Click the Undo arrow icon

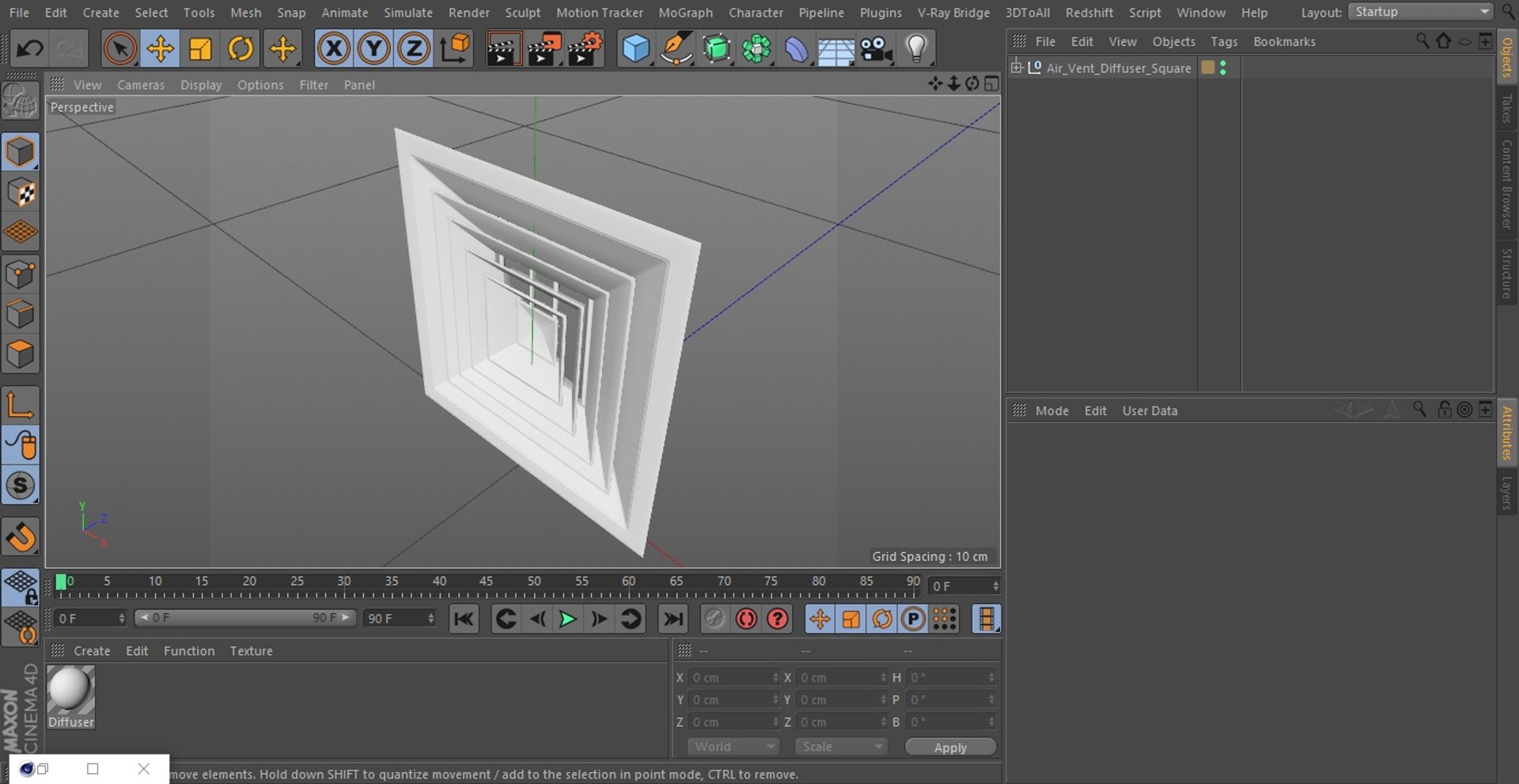[x=30, y=49]
